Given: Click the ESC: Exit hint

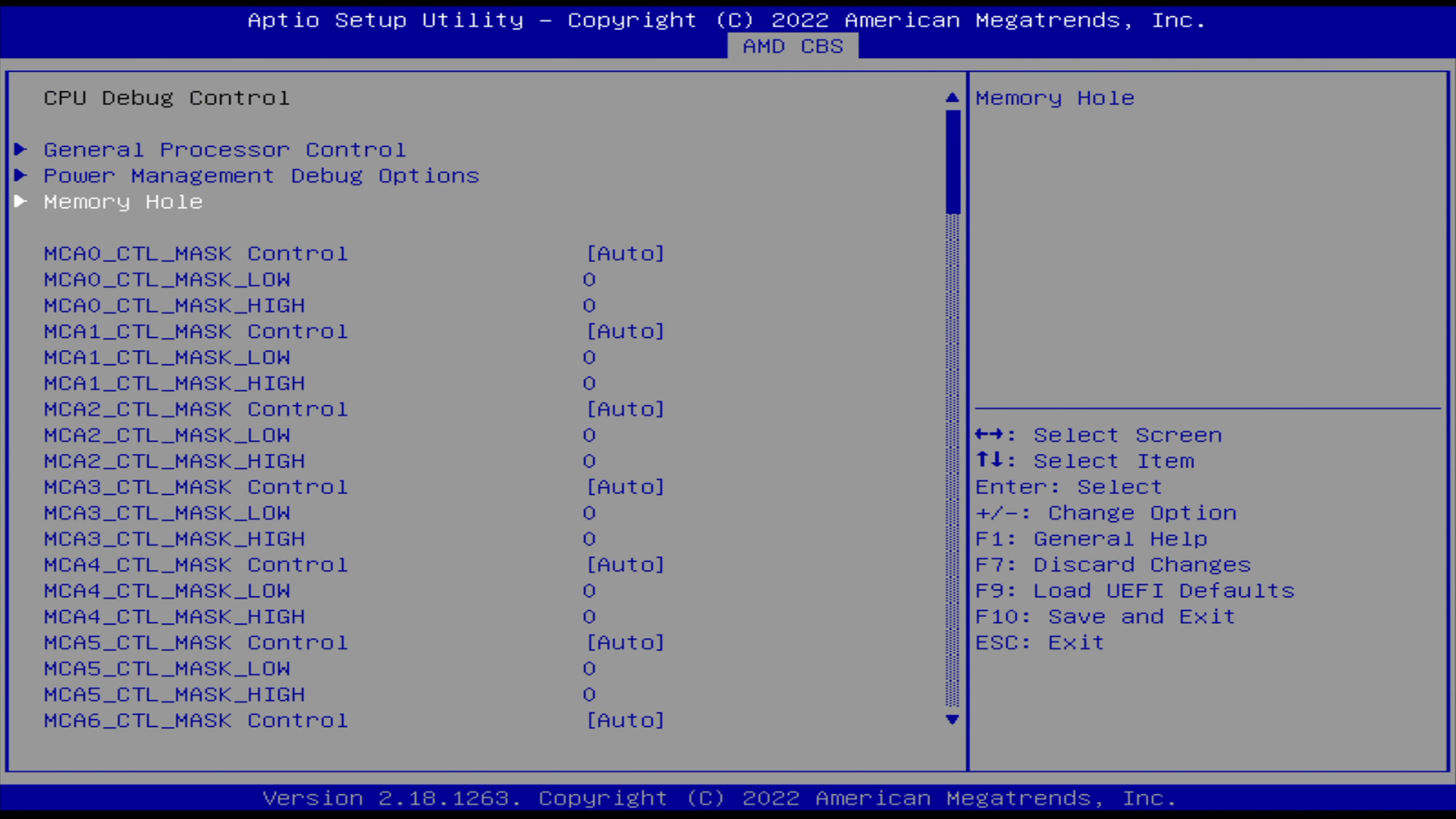Looking at the screenshot, I should 1040,643.
